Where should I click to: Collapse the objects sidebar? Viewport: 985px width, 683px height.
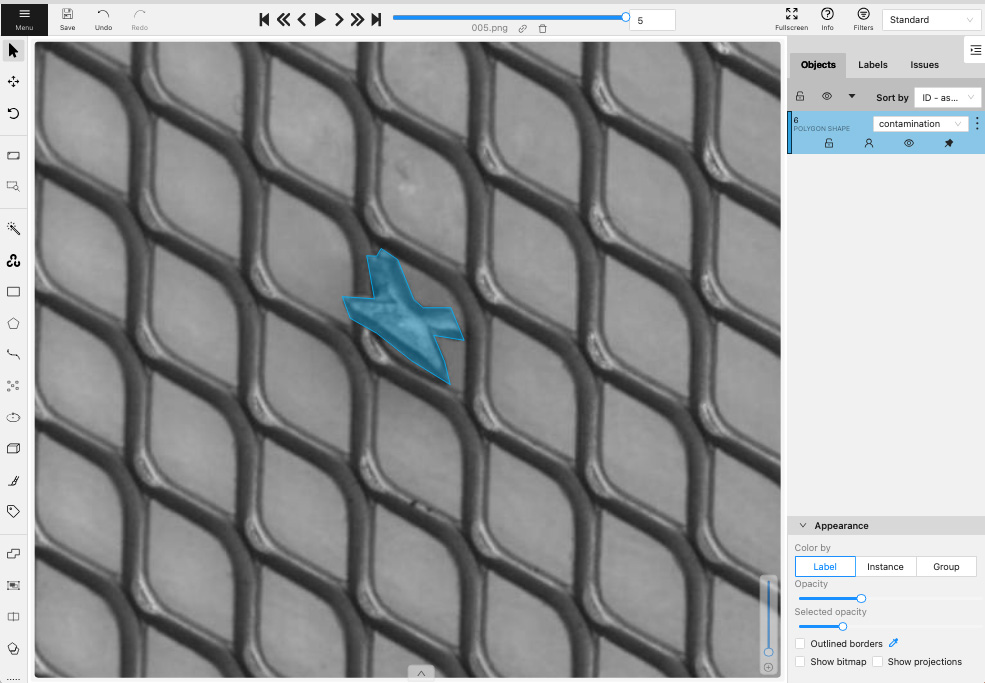(975, 50)
